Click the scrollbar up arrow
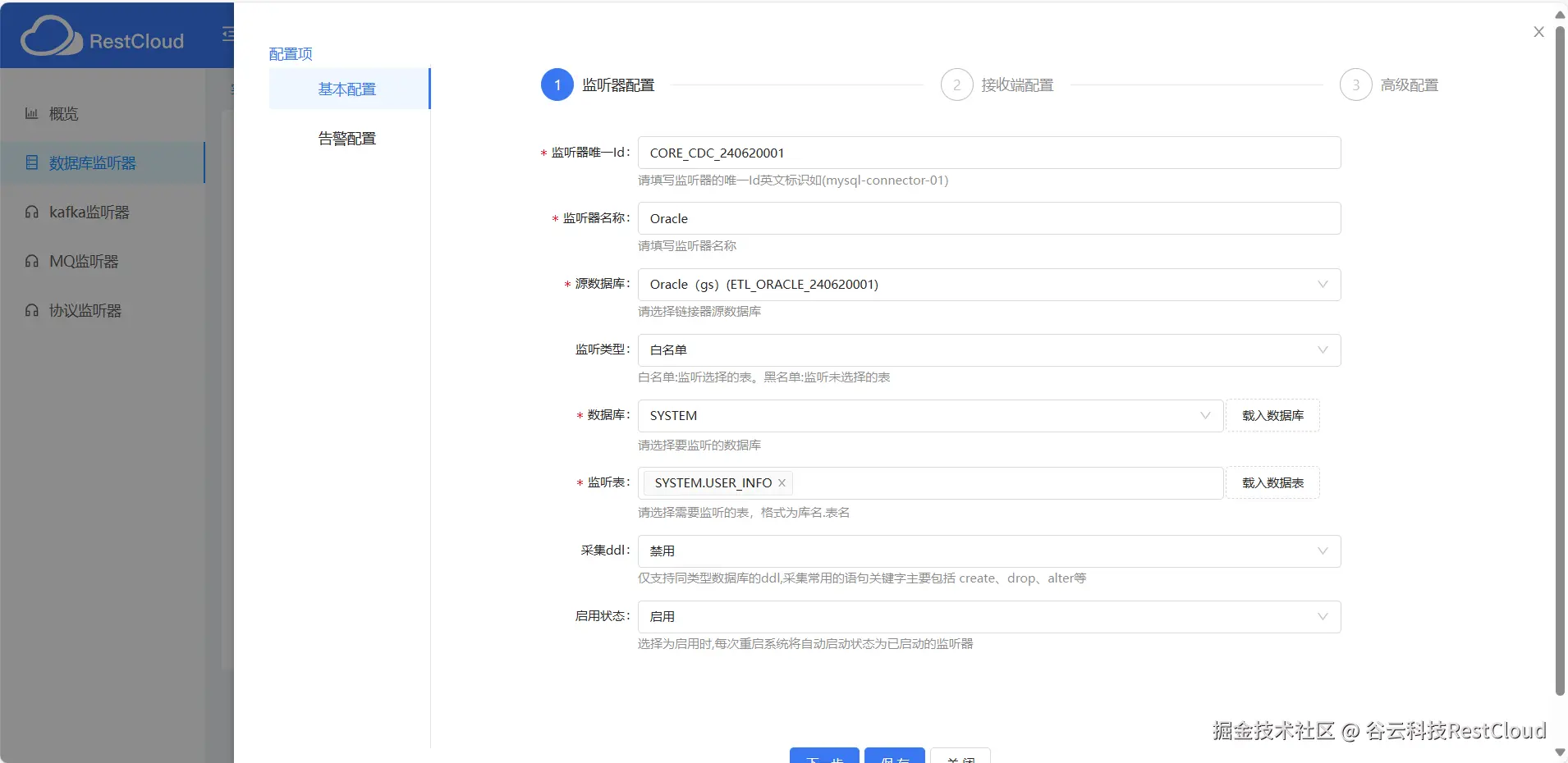This screenshot has width=1568, height=763. (x=1560, y=14)
